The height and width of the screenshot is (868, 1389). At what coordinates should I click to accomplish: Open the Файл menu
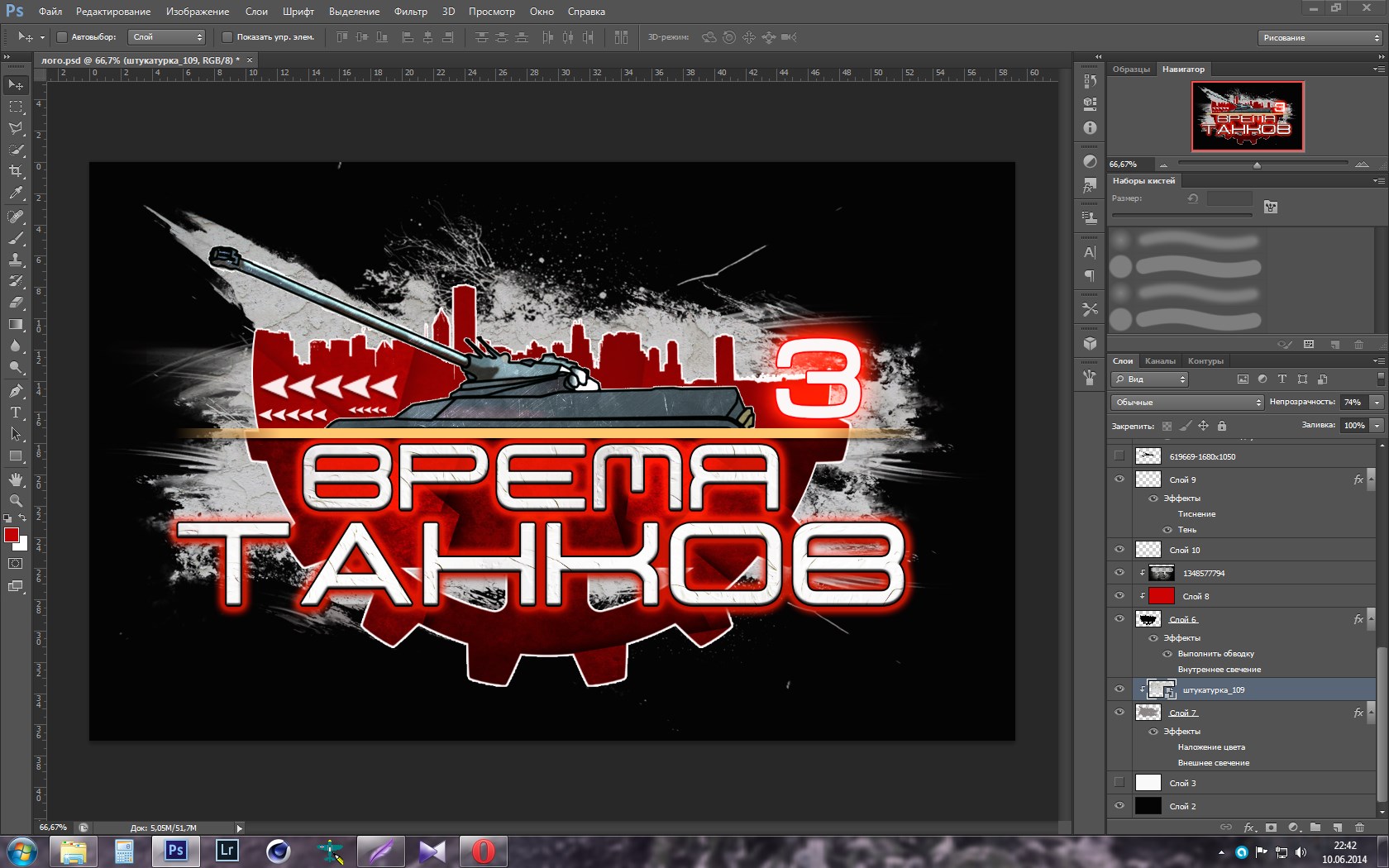click(50, 12)
